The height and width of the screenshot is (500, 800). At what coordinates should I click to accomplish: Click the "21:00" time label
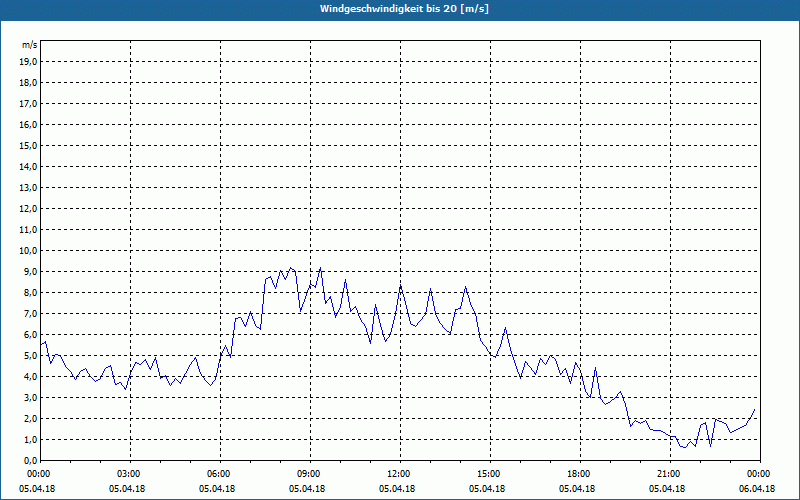pos(667,474)
